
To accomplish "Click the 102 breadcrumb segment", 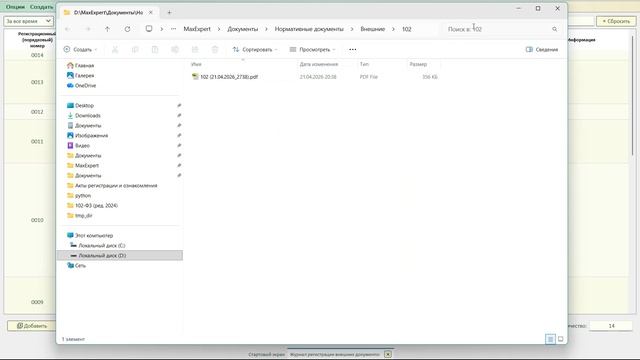I will 407,29.
